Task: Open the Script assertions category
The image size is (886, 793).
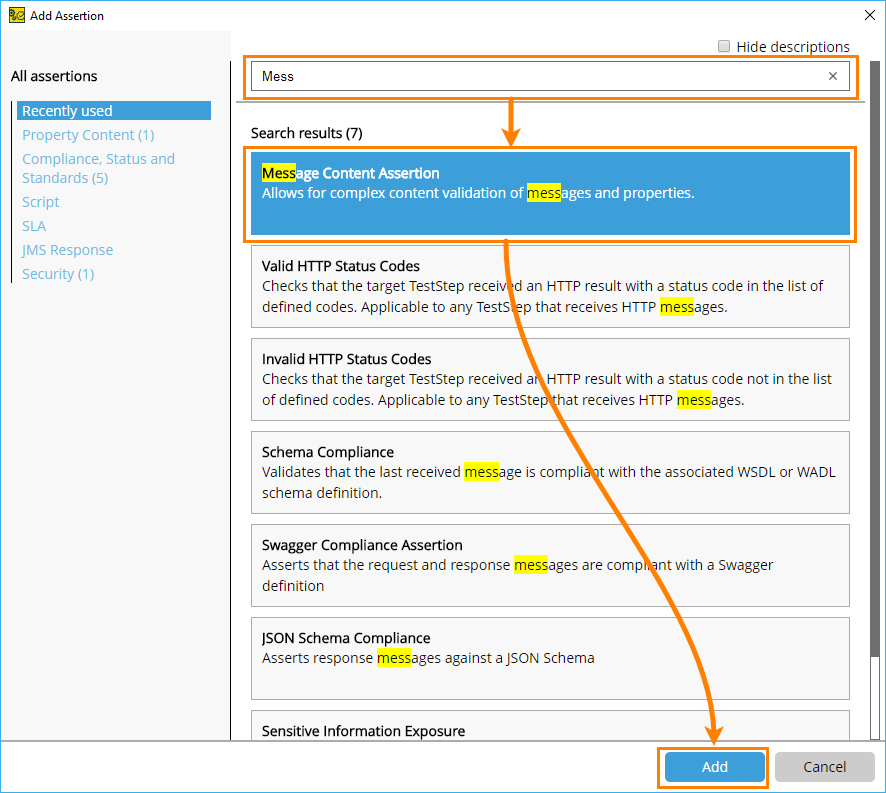Action: (40, 201)
